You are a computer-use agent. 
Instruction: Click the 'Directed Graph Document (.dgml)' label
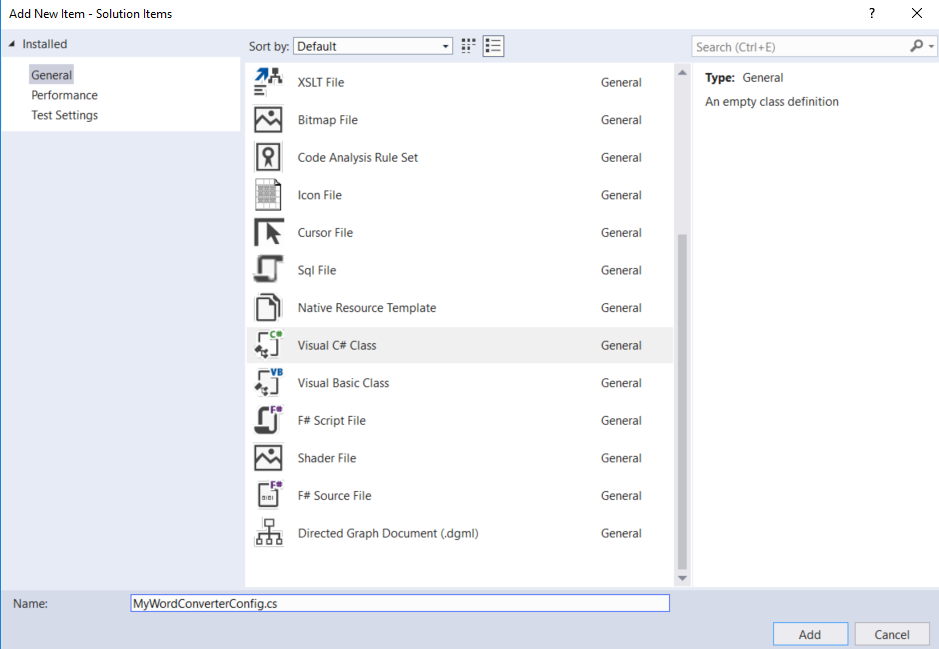[x=387, y=533]
